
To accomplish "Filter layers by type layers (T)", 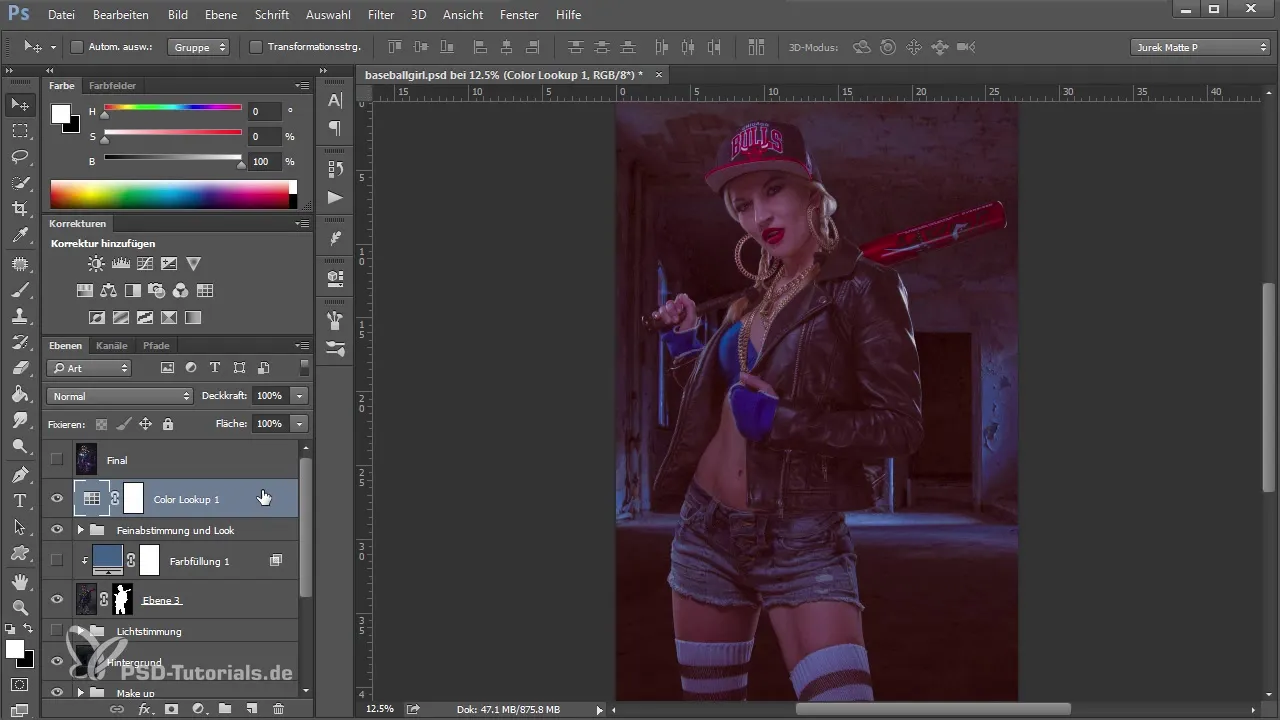I will (x=215, y=368).
